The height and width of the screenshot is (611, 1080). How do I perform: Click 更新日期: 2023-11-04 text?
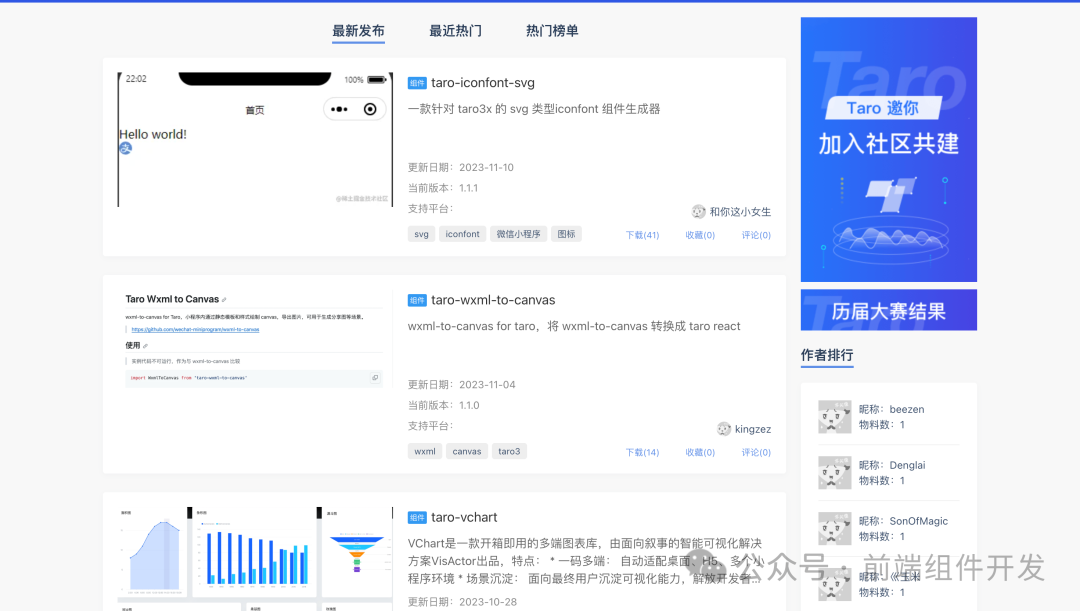tap(461, 384)
